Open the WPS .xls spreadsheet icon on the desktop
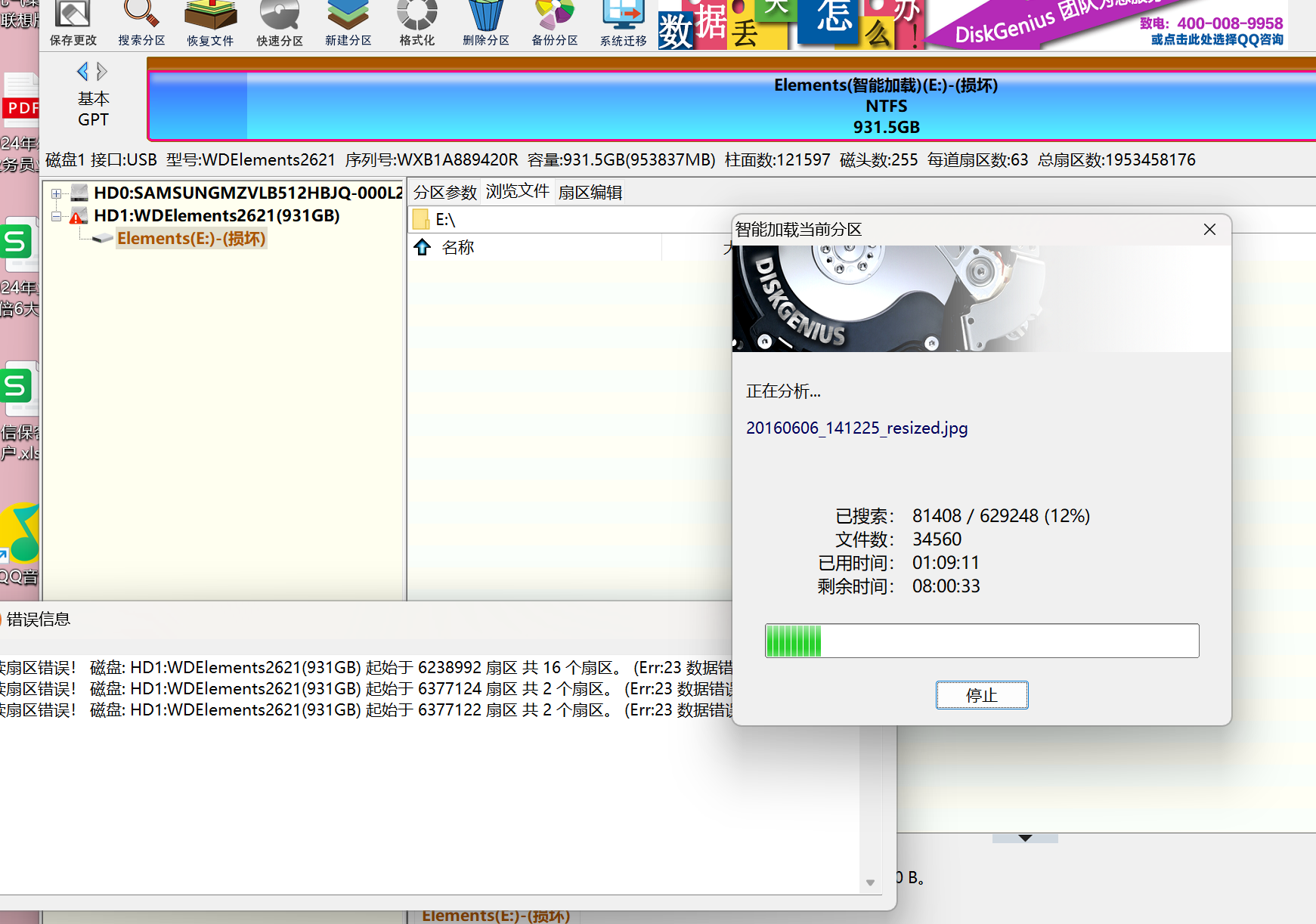The width and height of the screenshot is (1316, 924). click(x=19, y=388)
